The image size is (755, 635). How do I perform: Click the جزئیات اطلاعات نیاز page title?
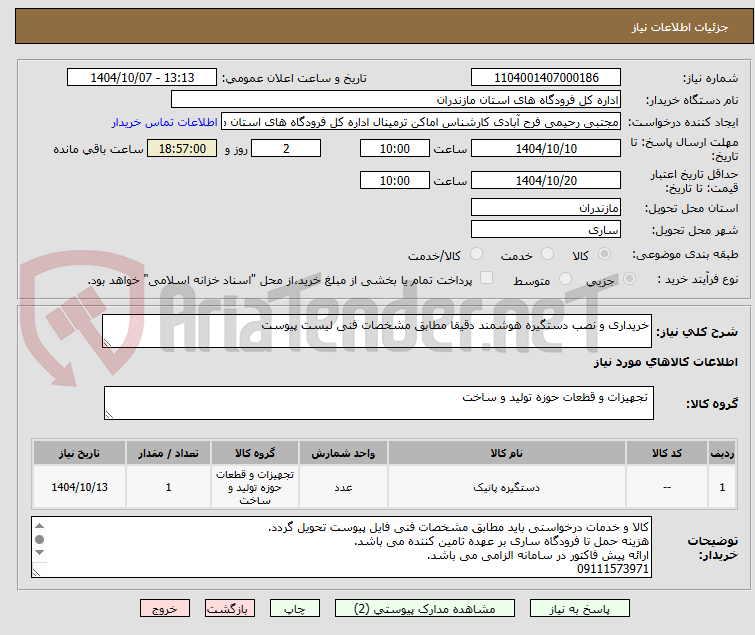pos(679,27)
